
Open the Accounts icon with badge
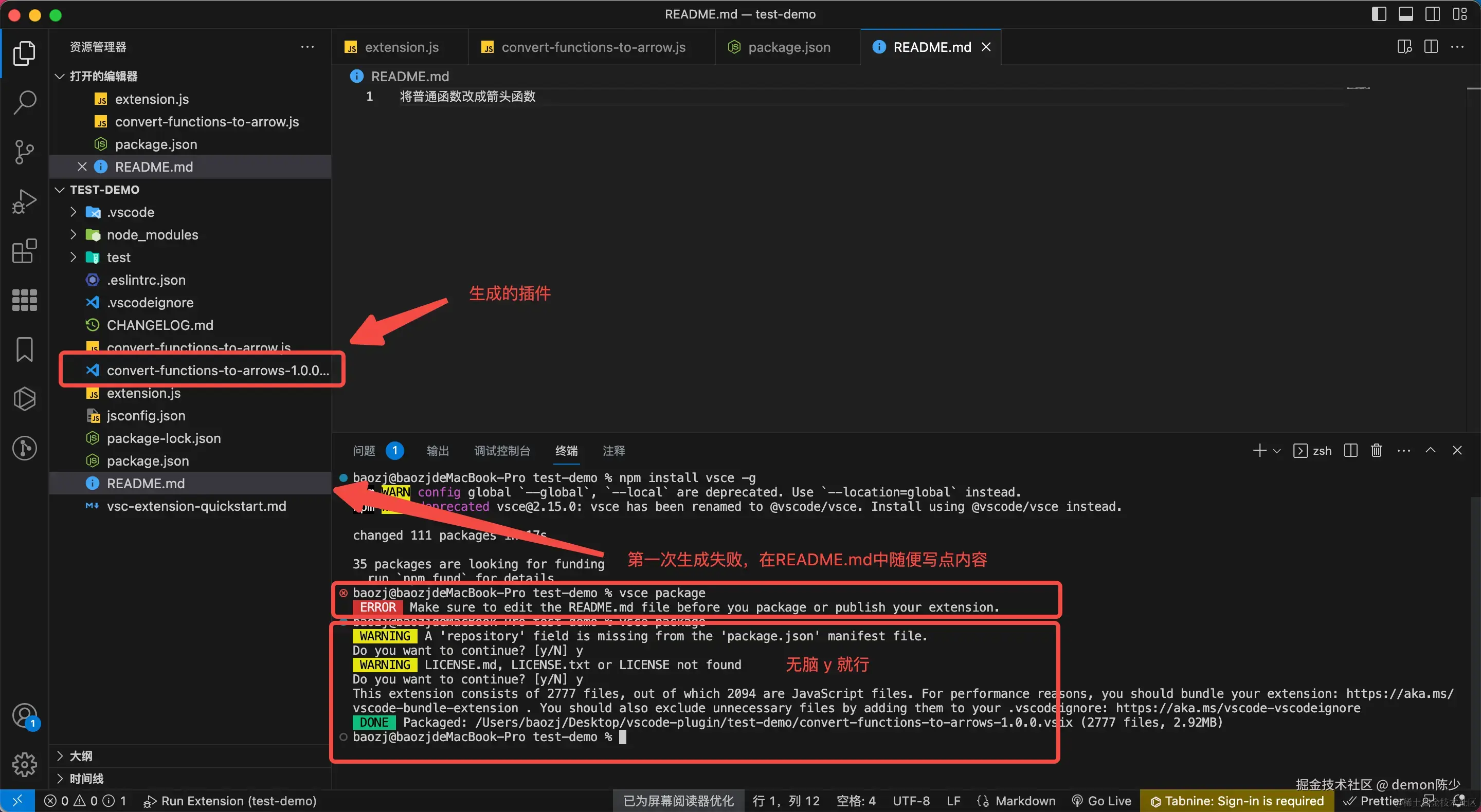[24, 716]
